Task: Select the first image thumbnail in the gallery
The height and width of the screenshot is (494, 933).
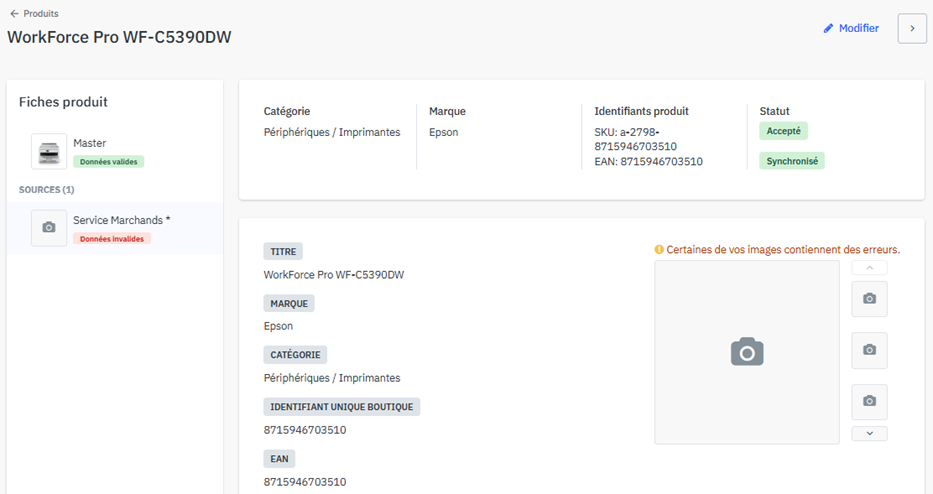Action: pyautogui.click(x=869, y=299)
